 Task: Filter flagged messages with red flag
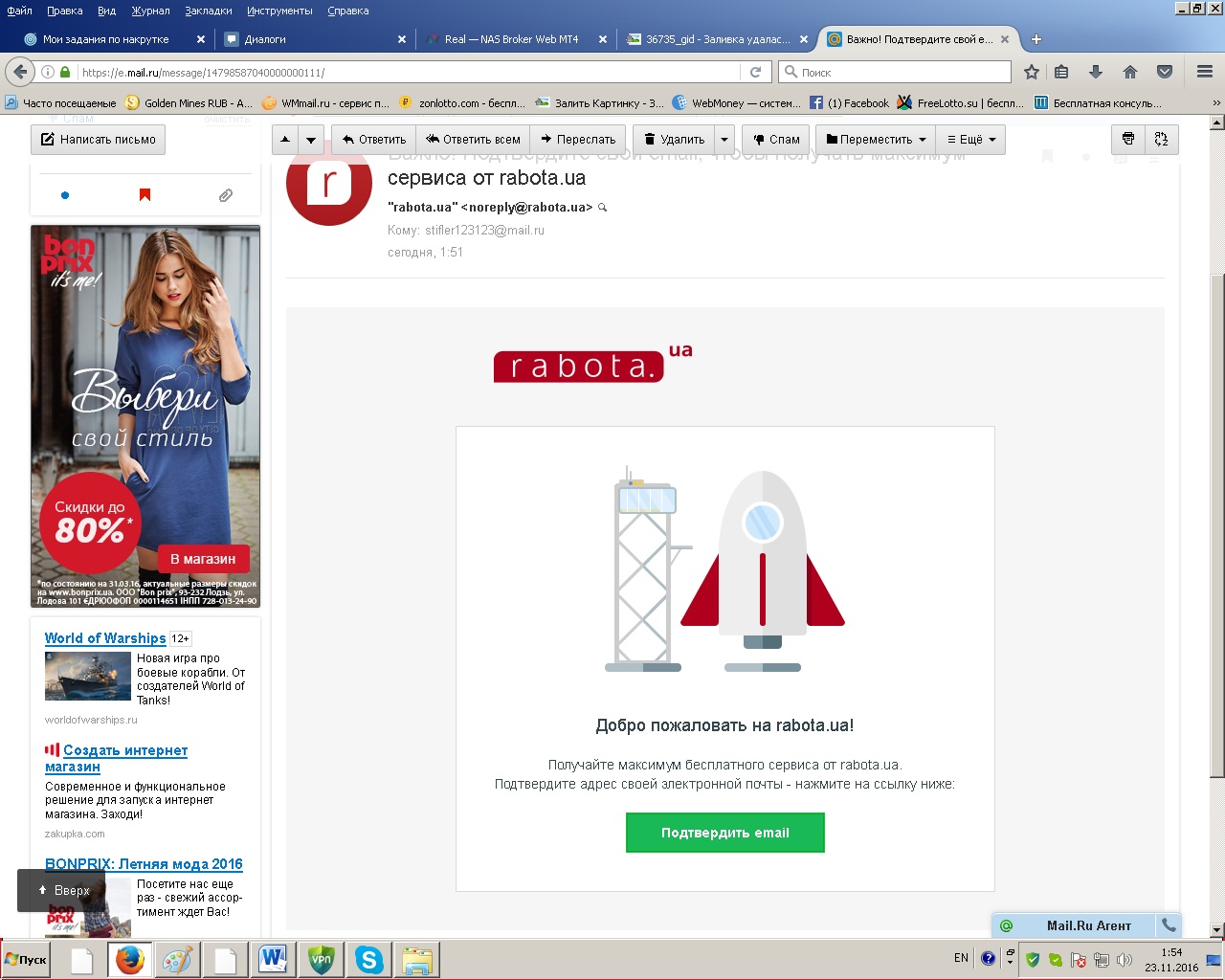click(145, 195)
